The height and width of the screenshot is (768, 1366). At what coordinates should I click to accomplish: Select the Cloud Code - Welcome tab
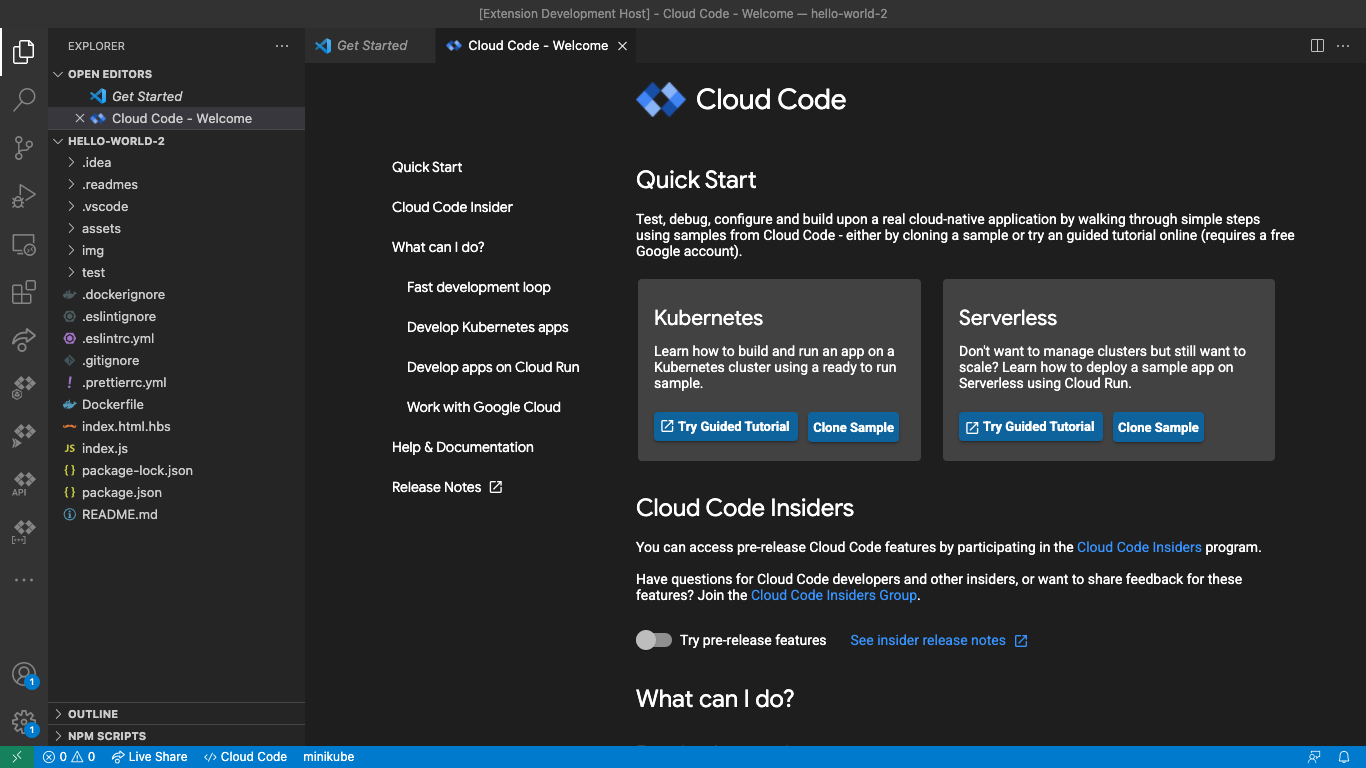tap(536, 46)
